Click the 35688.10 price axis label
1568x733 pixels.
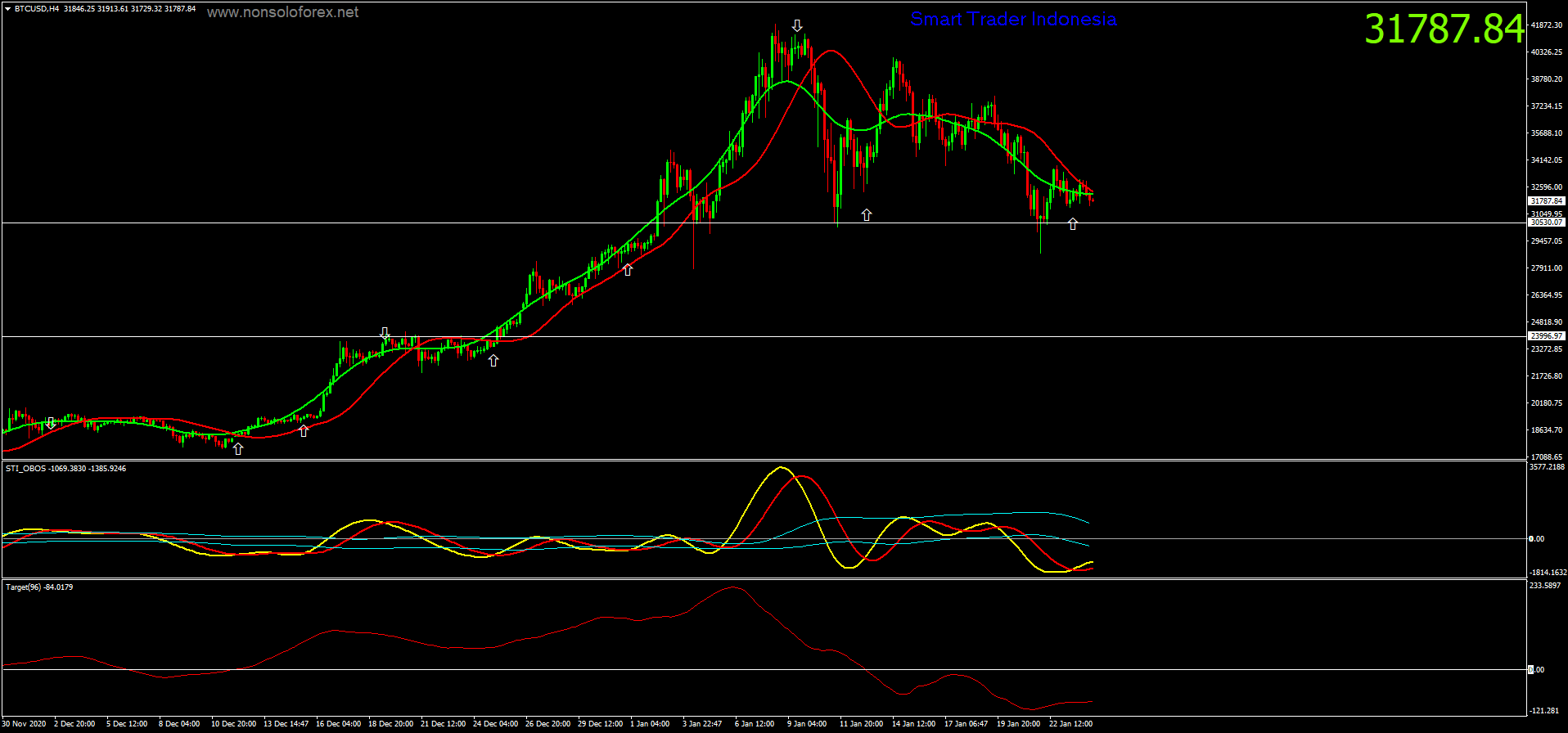pyautogui.click(x=1547, y=133)
